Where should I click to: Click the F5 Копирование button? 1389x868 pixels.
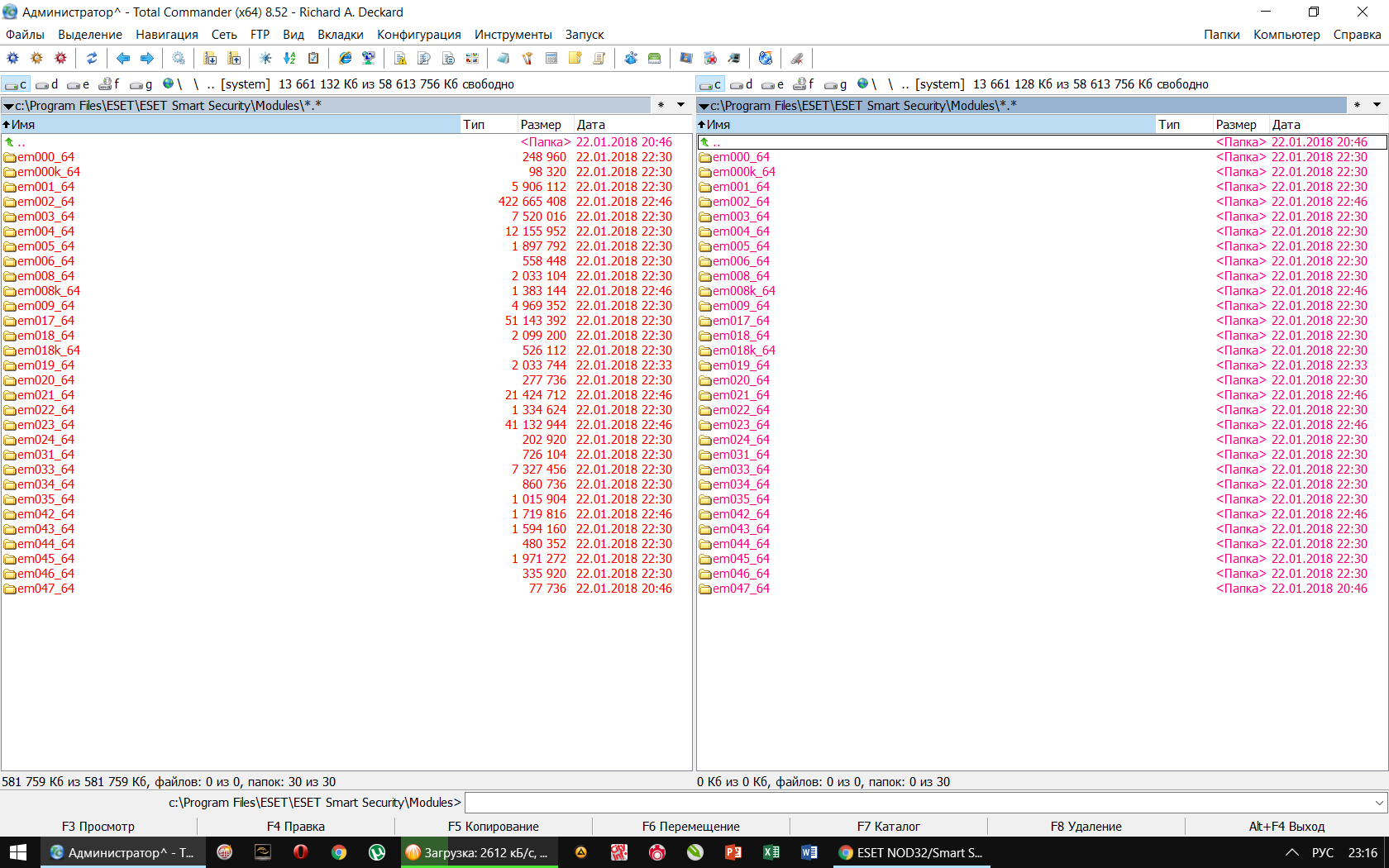tap(494, 827)
